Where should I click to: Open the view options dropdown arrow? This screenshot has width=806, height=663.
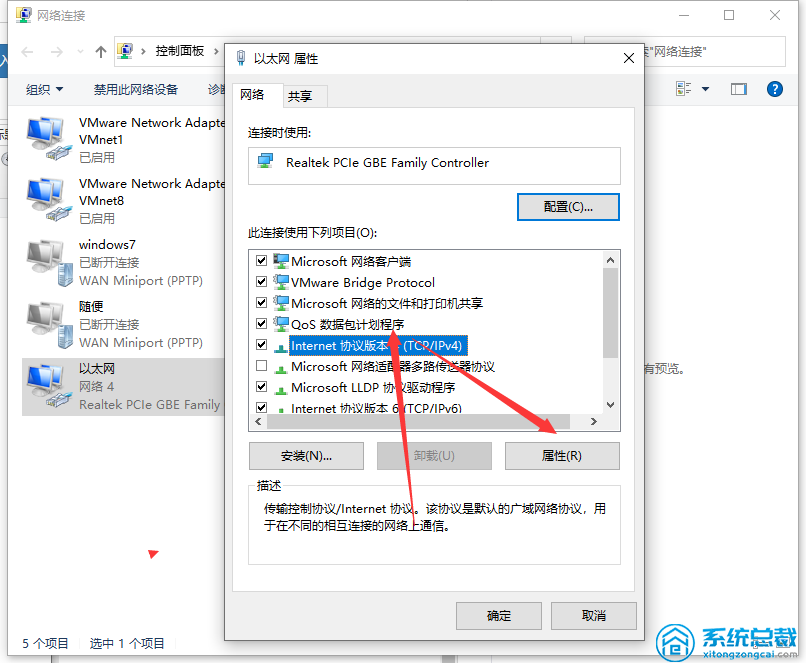[x=705, y=89]
